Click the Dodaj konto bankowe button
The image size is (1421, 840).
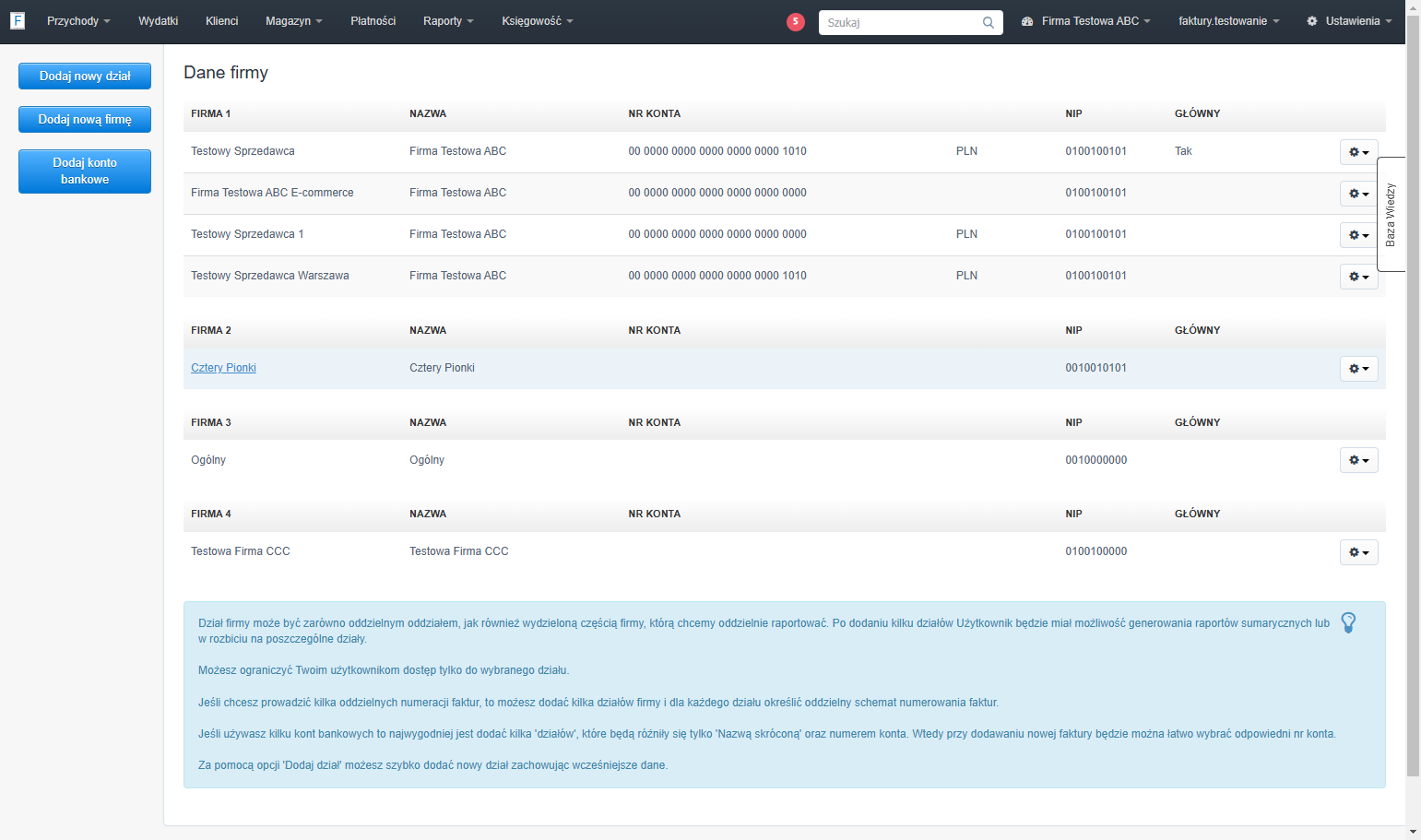pyautogui.click(x=85, y=172)
